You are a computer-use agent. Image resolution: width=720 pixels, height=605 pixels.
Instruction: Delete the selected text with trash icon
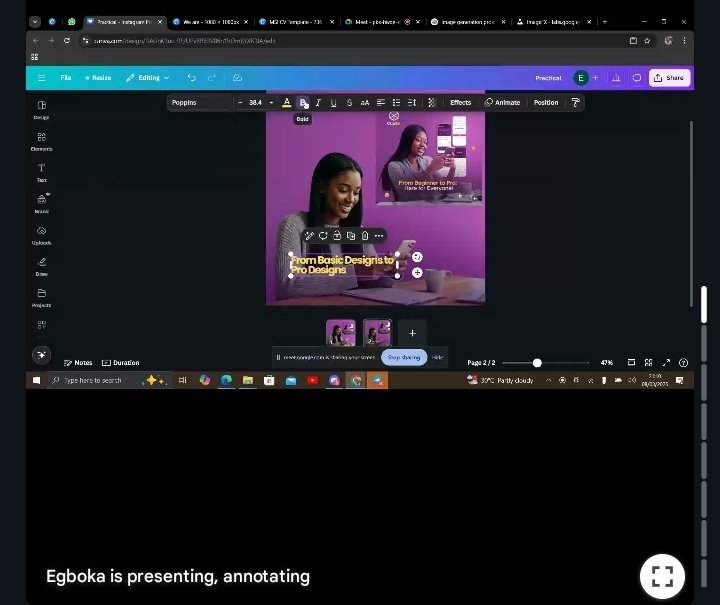(x=365, y=235)
